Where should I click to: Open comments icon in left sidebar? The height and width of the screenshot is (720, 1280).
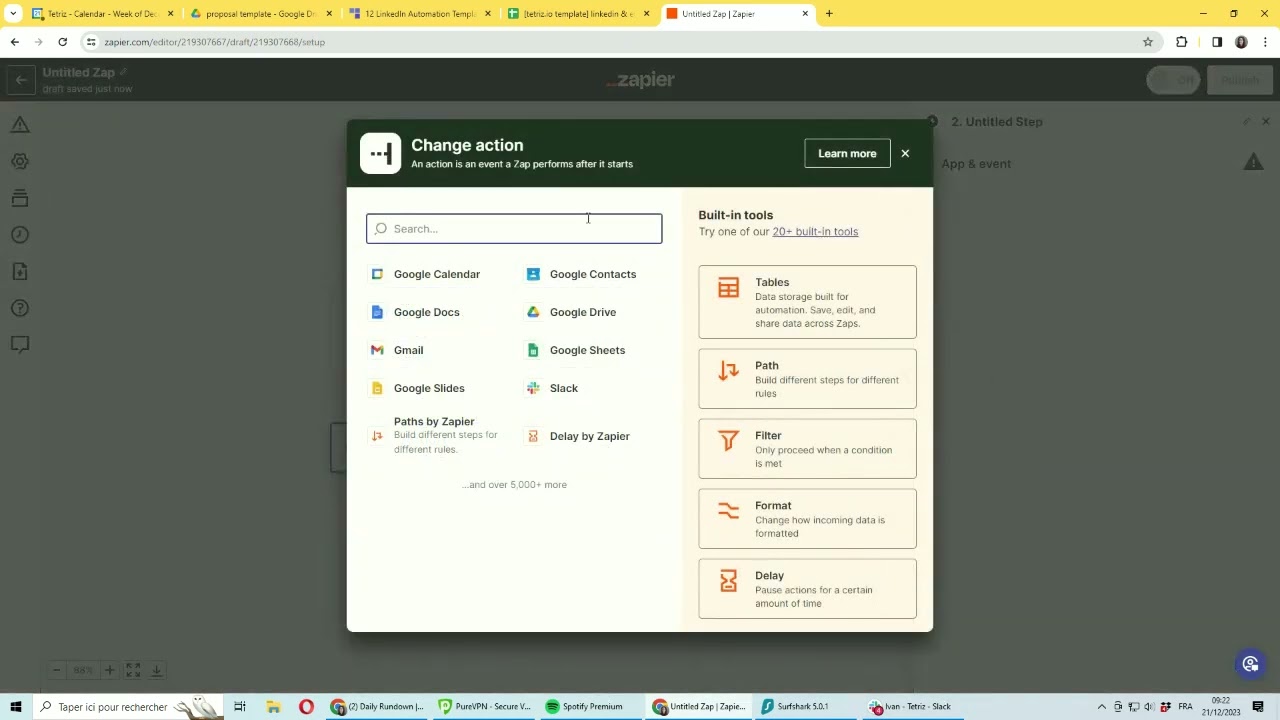click(x=20, y=344)
